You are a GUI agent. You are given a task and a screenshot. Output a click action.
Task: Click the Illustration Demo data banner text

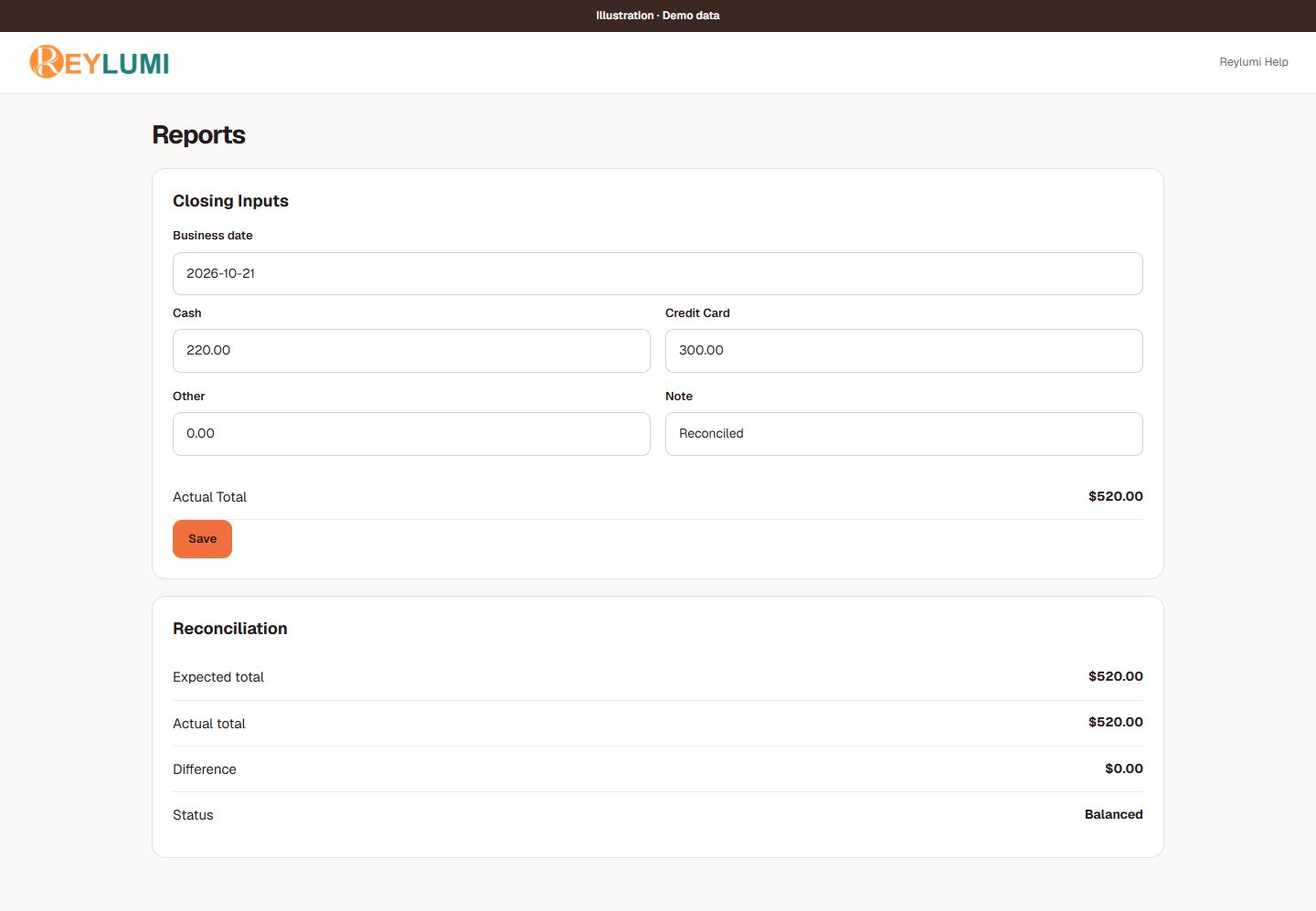(658, 16)
